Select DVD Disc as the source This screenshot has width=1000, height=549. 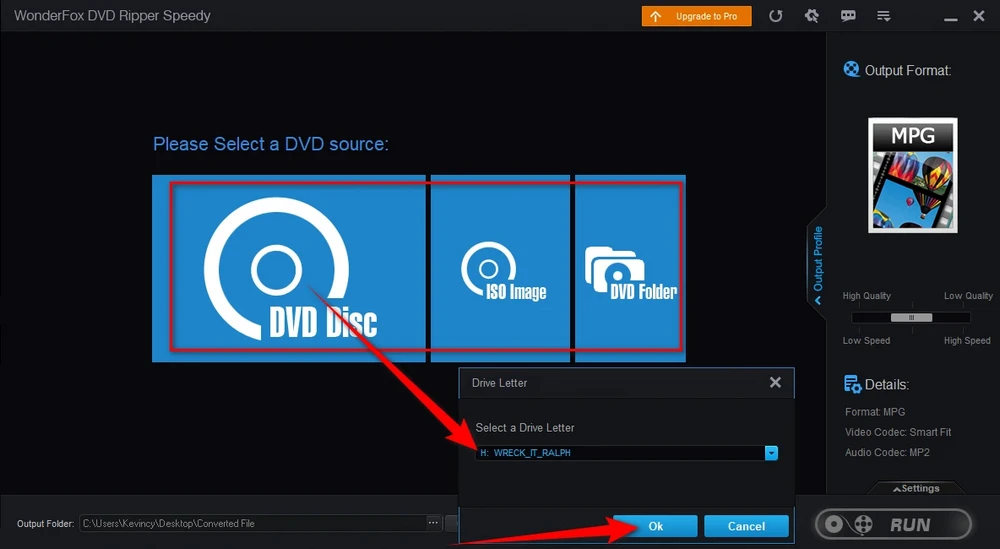pos(289,268)
